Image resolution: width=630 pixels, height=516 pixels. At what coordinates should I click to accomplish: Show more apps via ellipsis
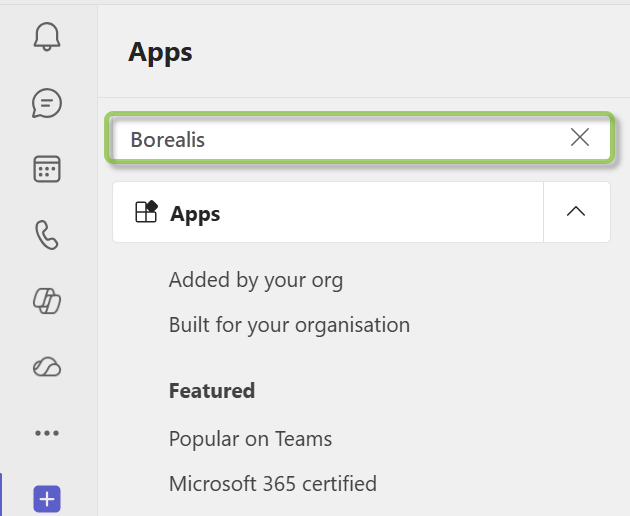tap(47, 433)
